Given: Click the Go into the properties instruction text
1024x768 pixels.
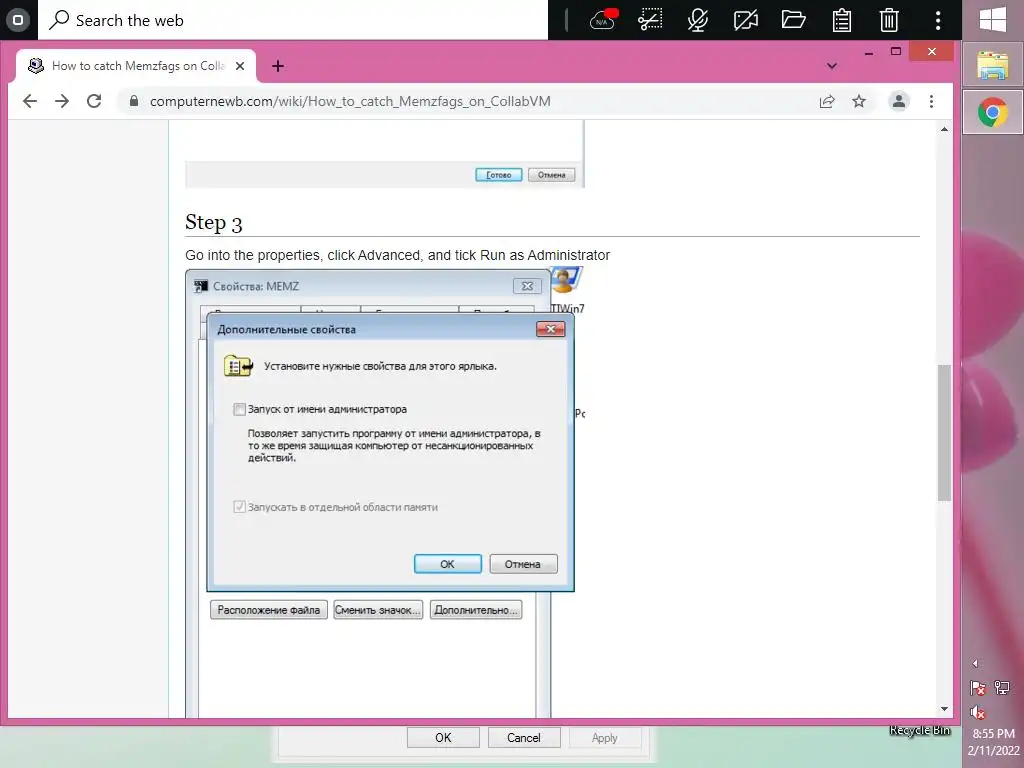Looking at the screenshot, I should click(397, 255).
